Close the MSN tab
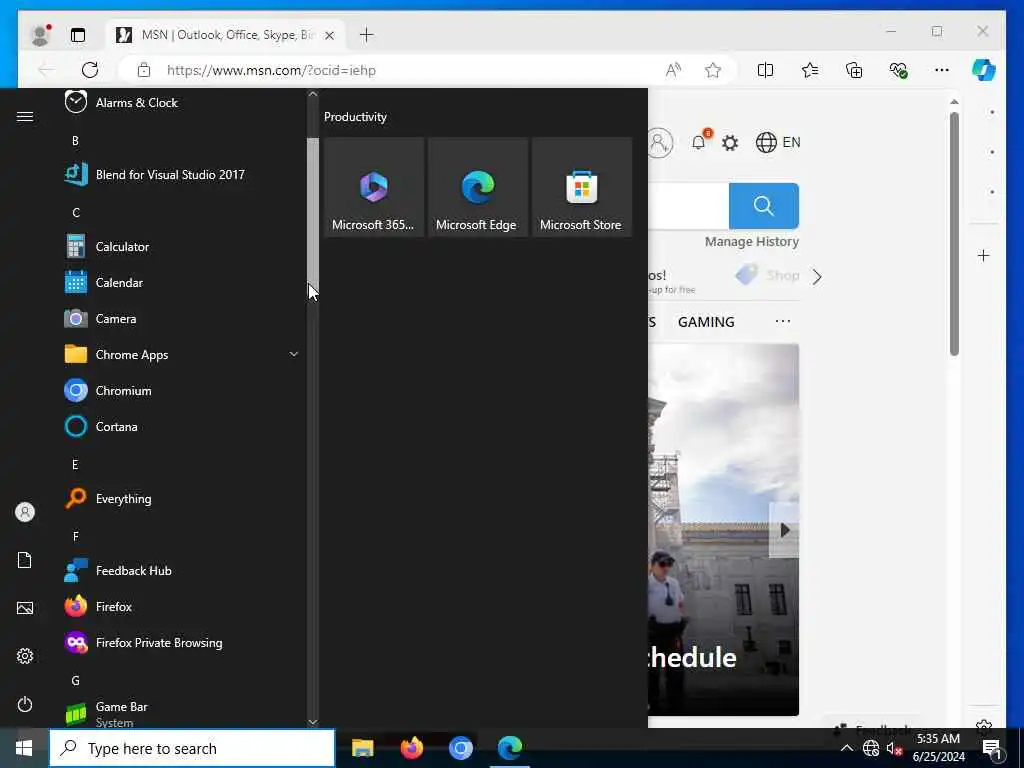 pos(330,35)
